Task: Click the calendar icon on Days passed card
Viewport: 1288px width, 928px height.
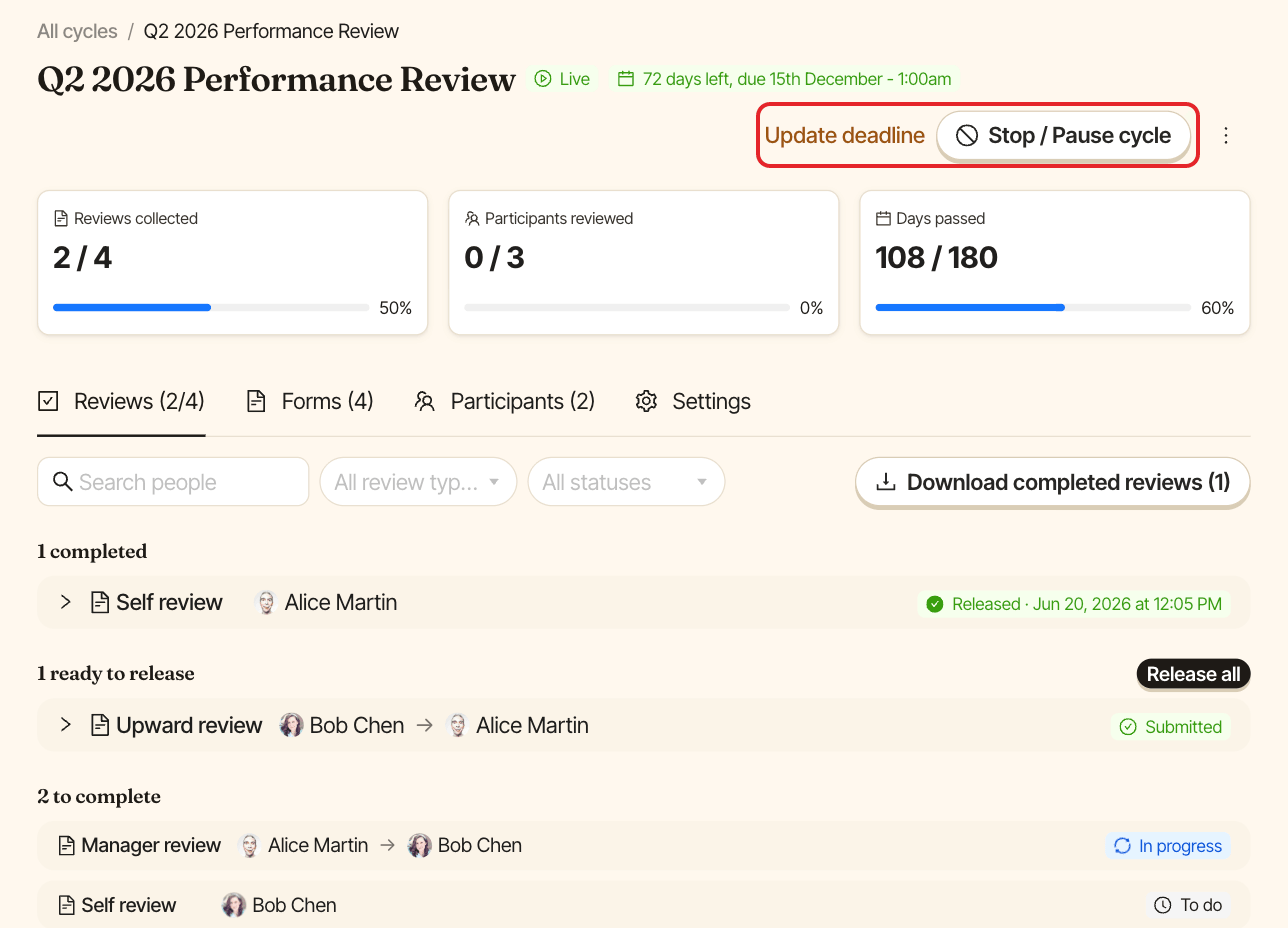Action: click(x=883, y=218)
